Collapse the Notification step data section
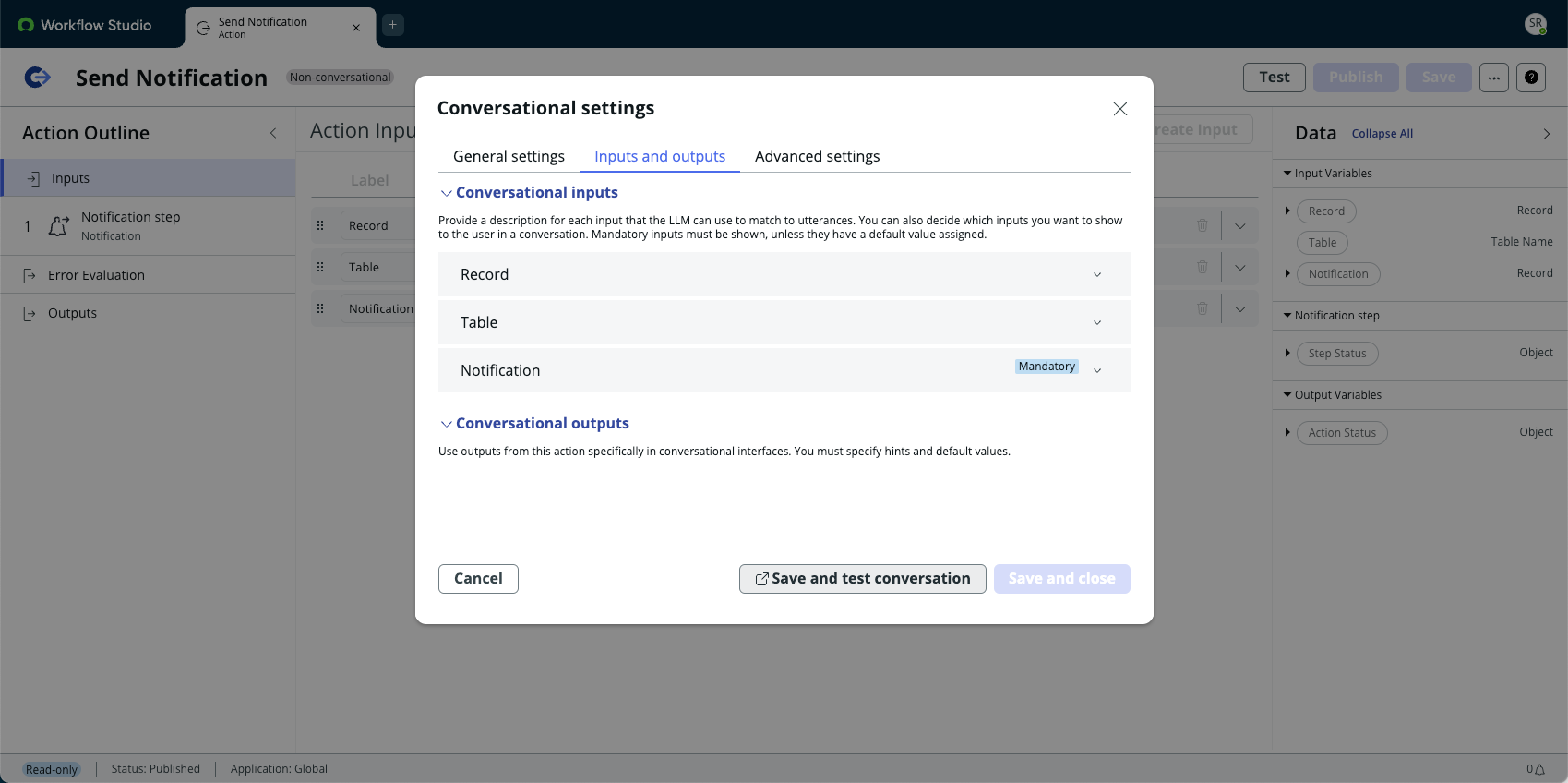 tap(1287, 316)
